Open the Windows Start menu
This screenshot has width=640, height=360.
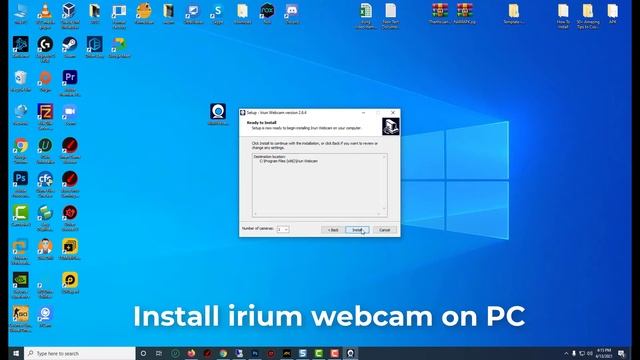[x=16, y=353]
